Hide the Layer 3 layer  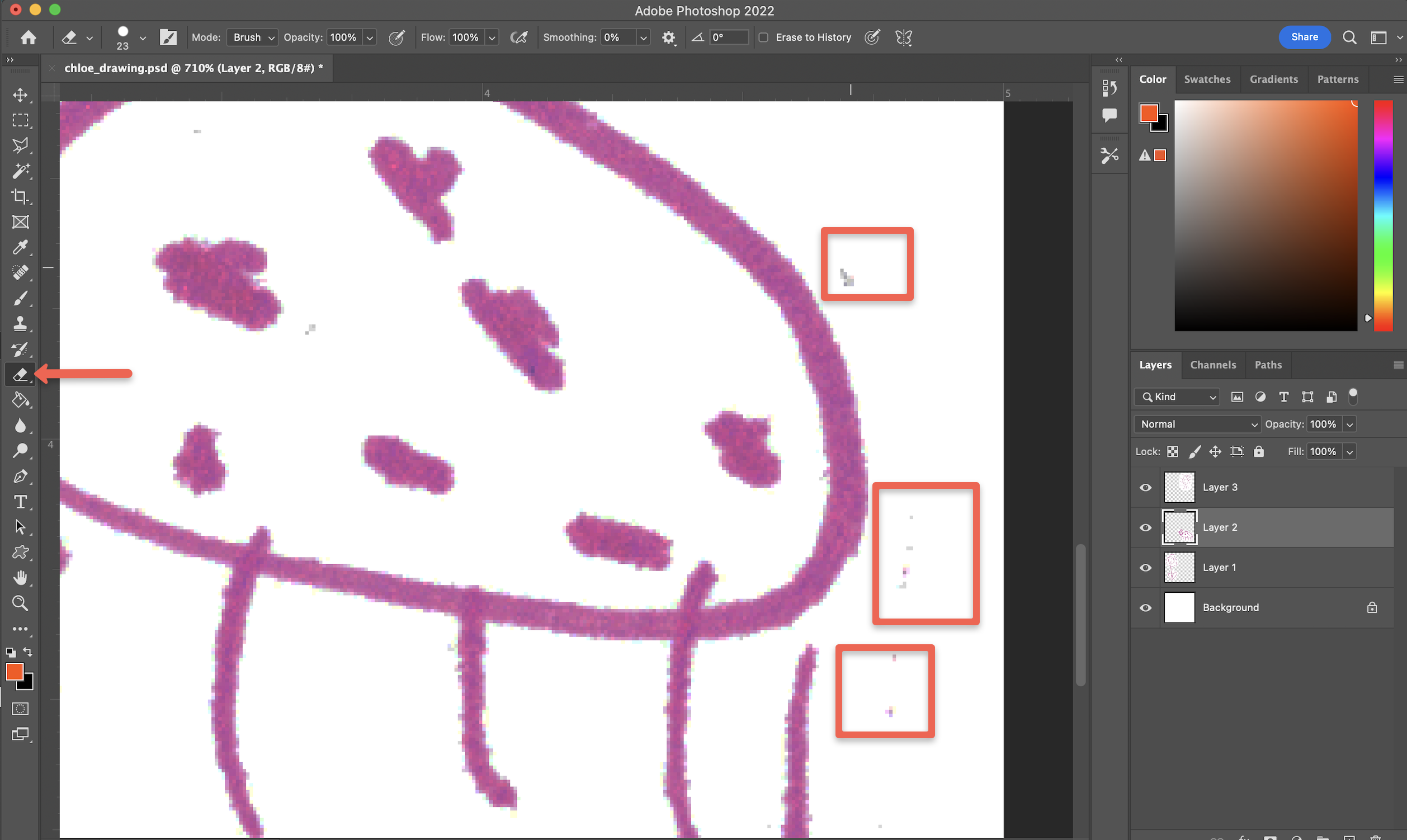pyautogui.click(x=1145, y=487)
